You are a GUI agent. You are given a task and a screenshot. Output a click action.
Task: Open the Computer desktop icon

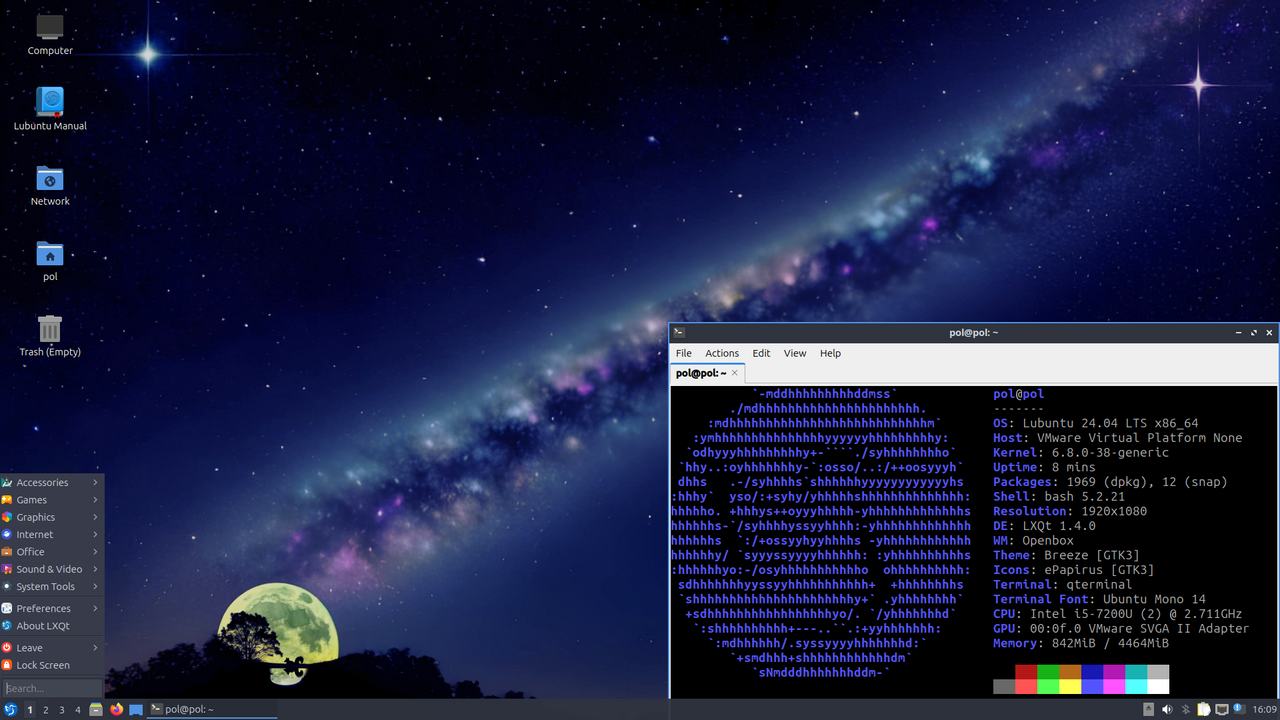(x=50, y=34)
